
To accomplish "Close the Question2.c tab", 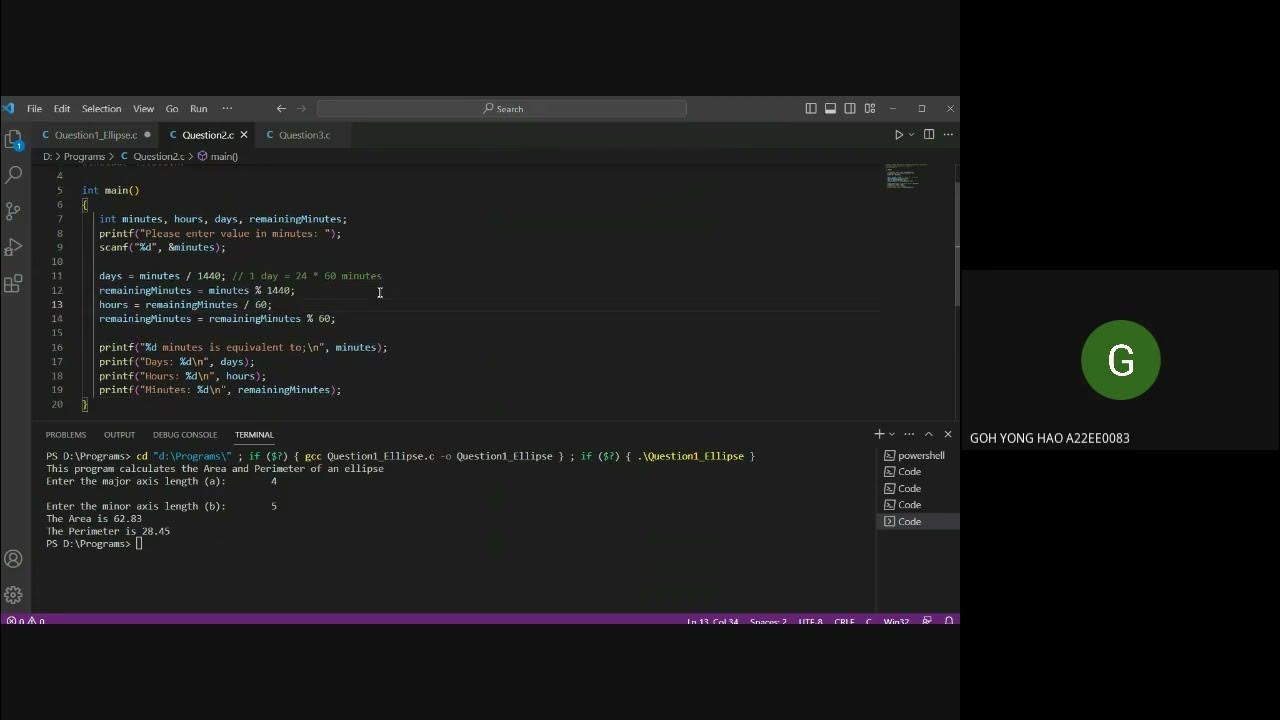I will [244, 135].
